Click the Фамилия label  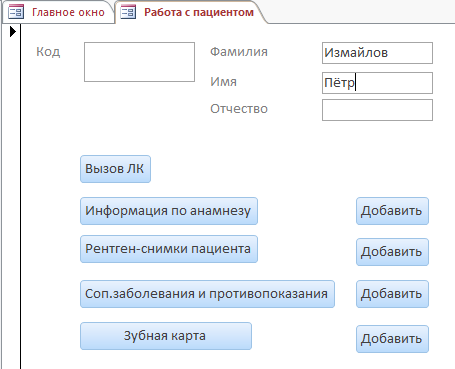click(239, 52)
